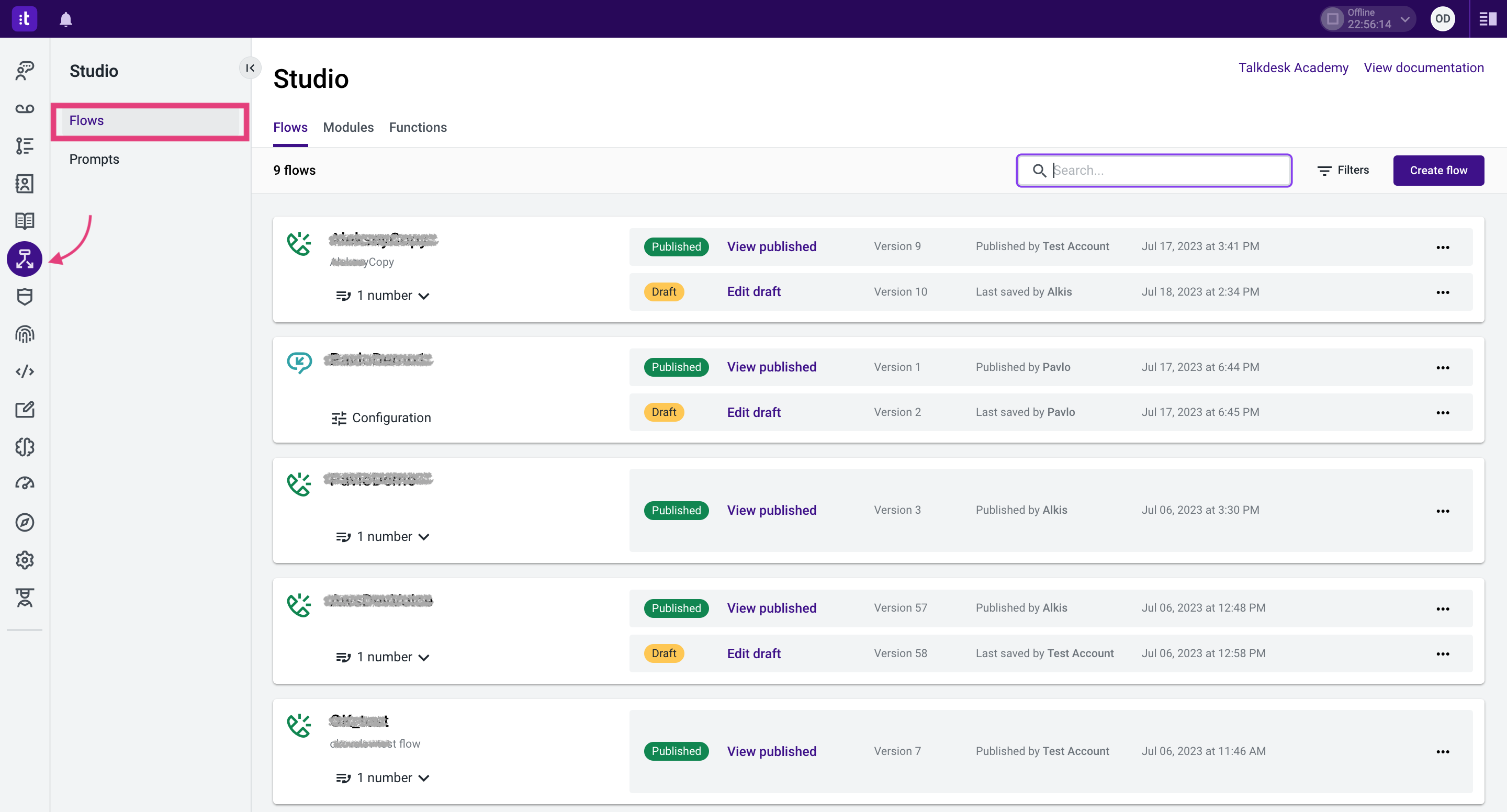Click the voicemail icon in the sidebar
This screenshot has width=1507, height=812.
point(25,108)
